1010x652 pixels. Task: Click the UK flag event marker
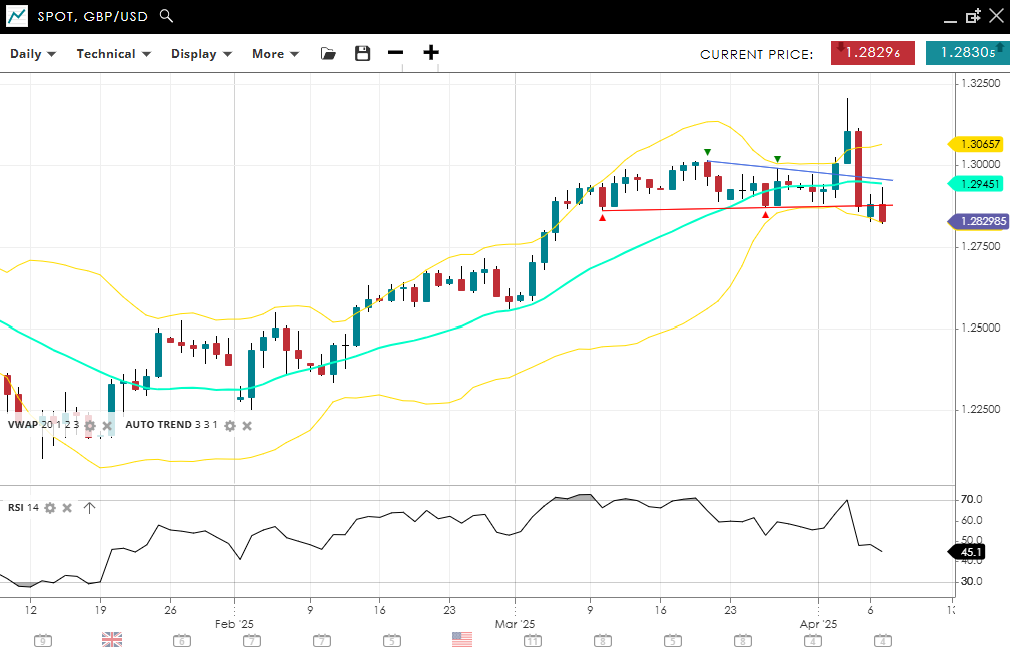pyautogui.click(x=112, y=639)
